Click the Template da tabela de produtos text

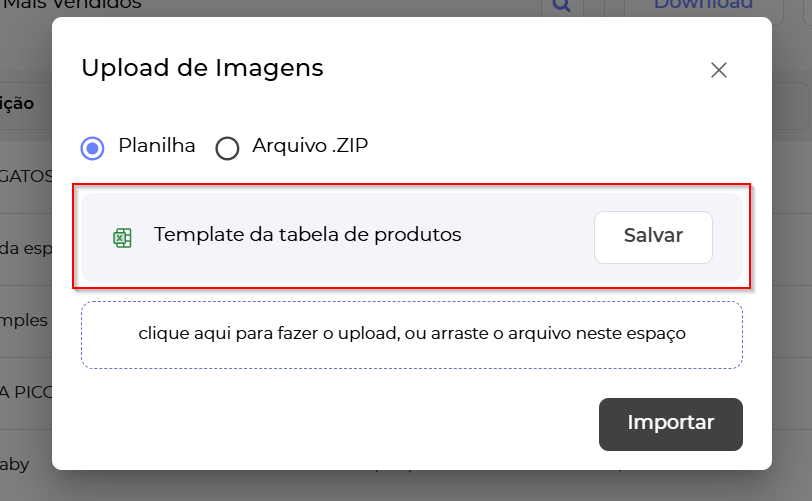pyautogui.click(x=307, y=235)
